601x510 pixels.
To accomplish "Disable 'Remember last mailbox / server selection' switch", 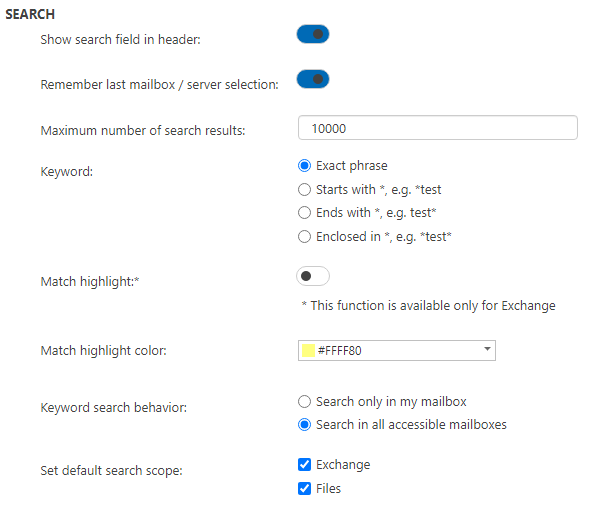I will [313, 79].
